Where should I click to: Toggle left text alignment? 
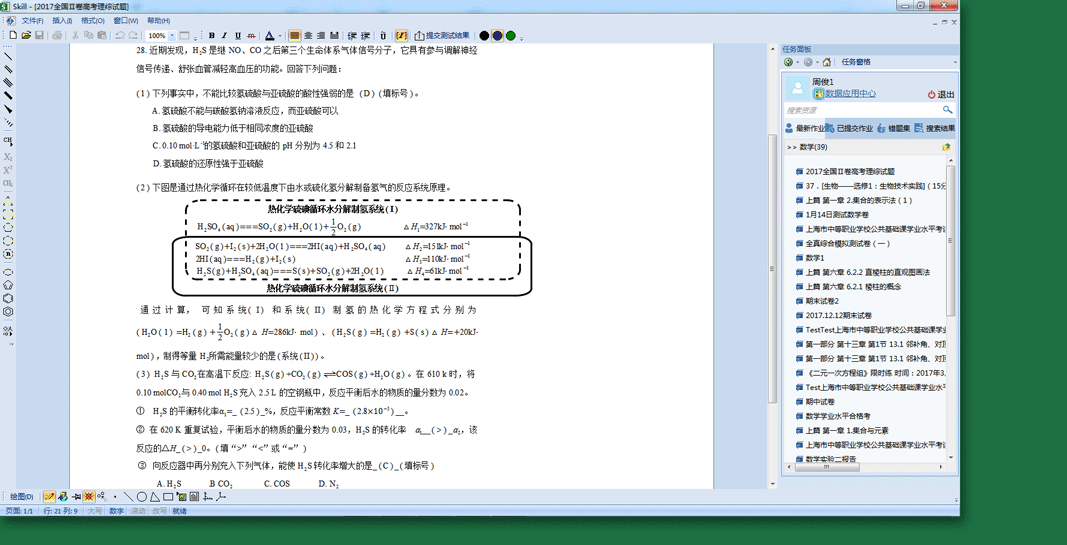coord(295,35)
